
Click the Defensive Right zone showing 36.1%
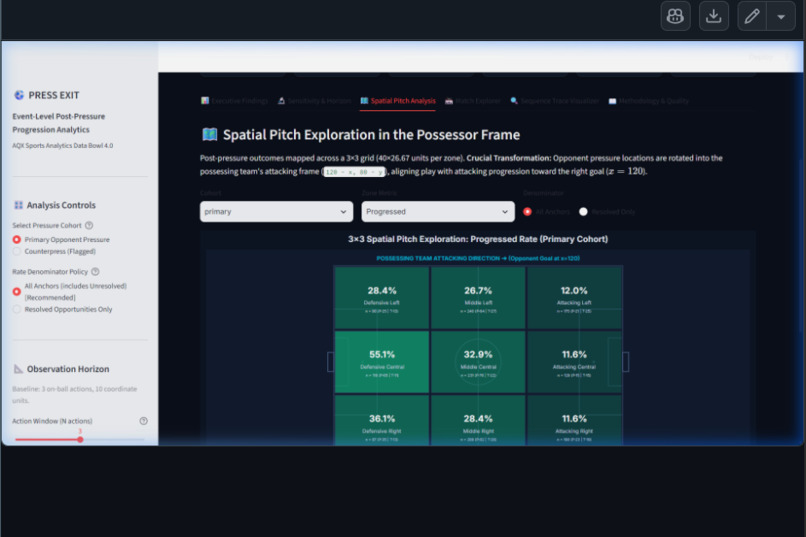382,420
